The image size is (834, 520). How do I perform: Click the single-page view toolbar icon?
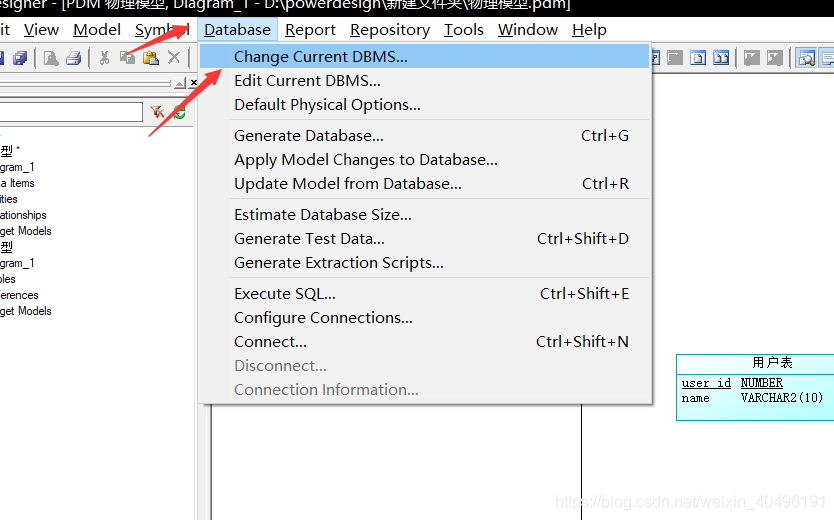pyautogui.click(x=698, y=57)
